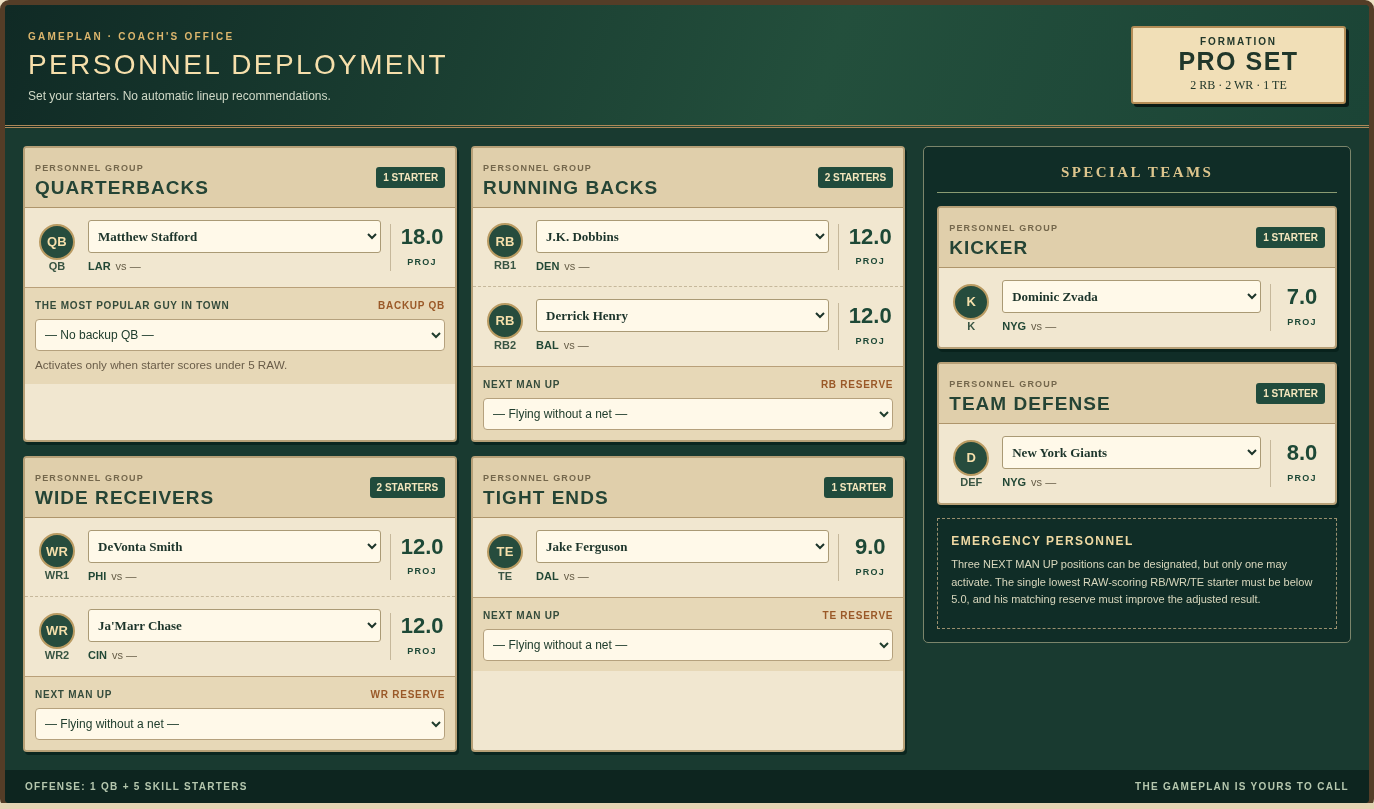Click the RB2 position badge

tap(505, 321)
